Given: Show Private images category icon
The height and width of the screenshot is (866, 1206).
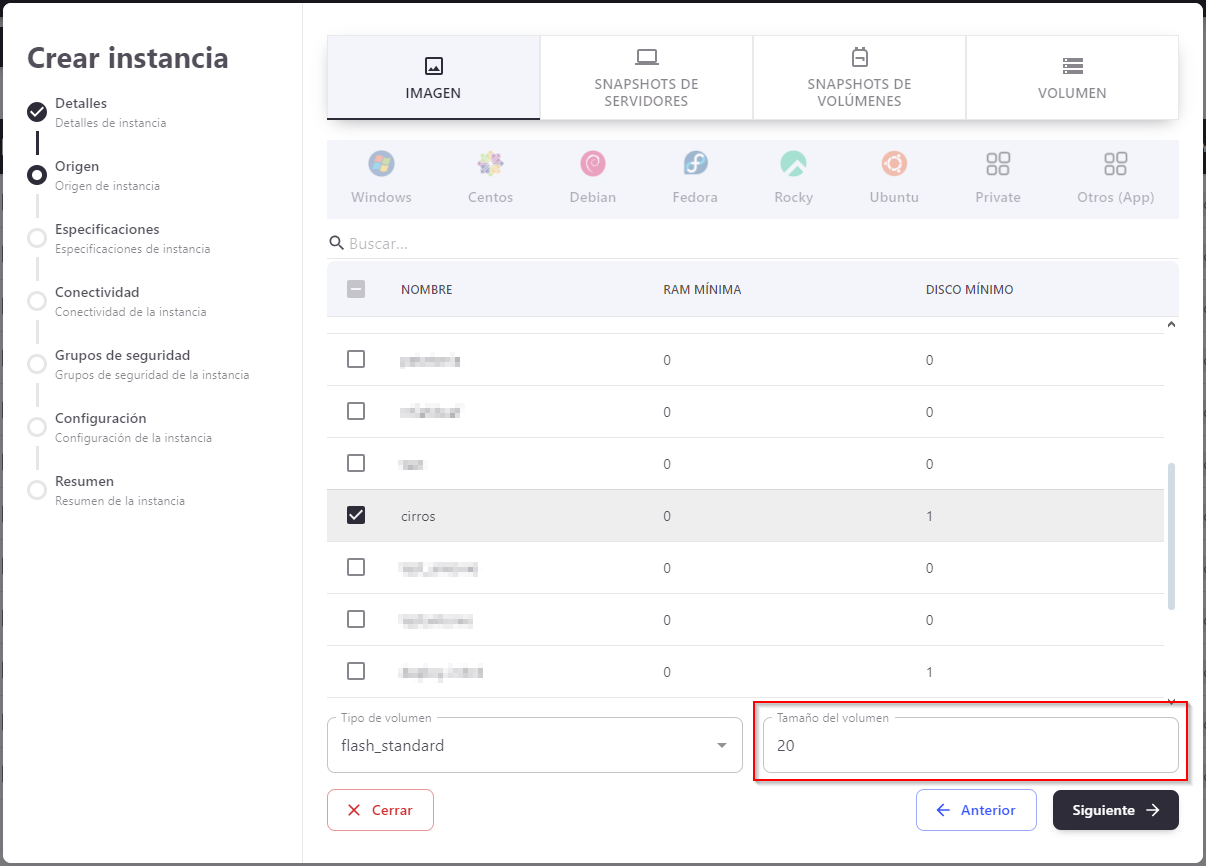Looking at the screenshot, I should (x=997, y=164).
